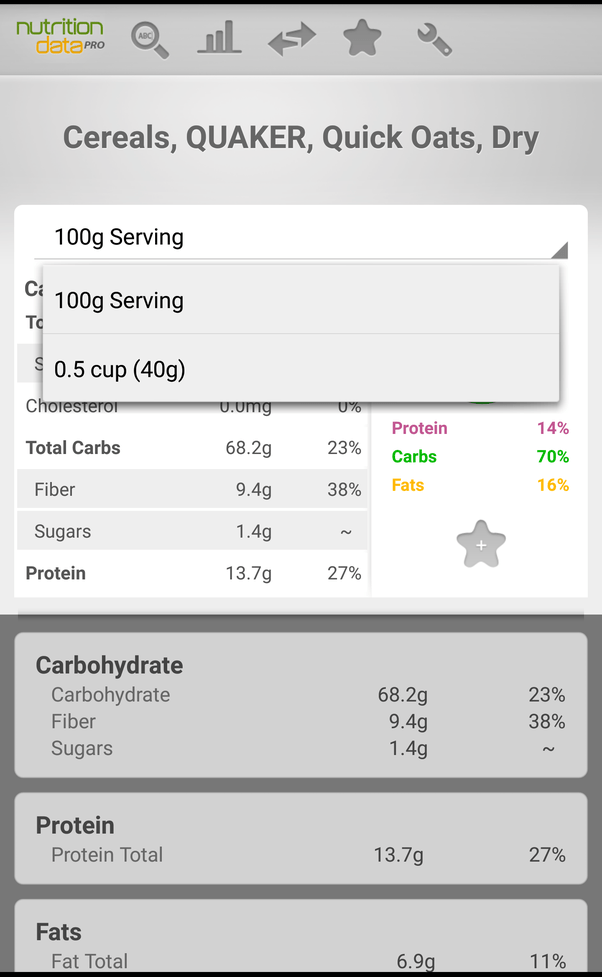
Task: Open the Carbohydrate detail card
Action: (x=301, y=705)
